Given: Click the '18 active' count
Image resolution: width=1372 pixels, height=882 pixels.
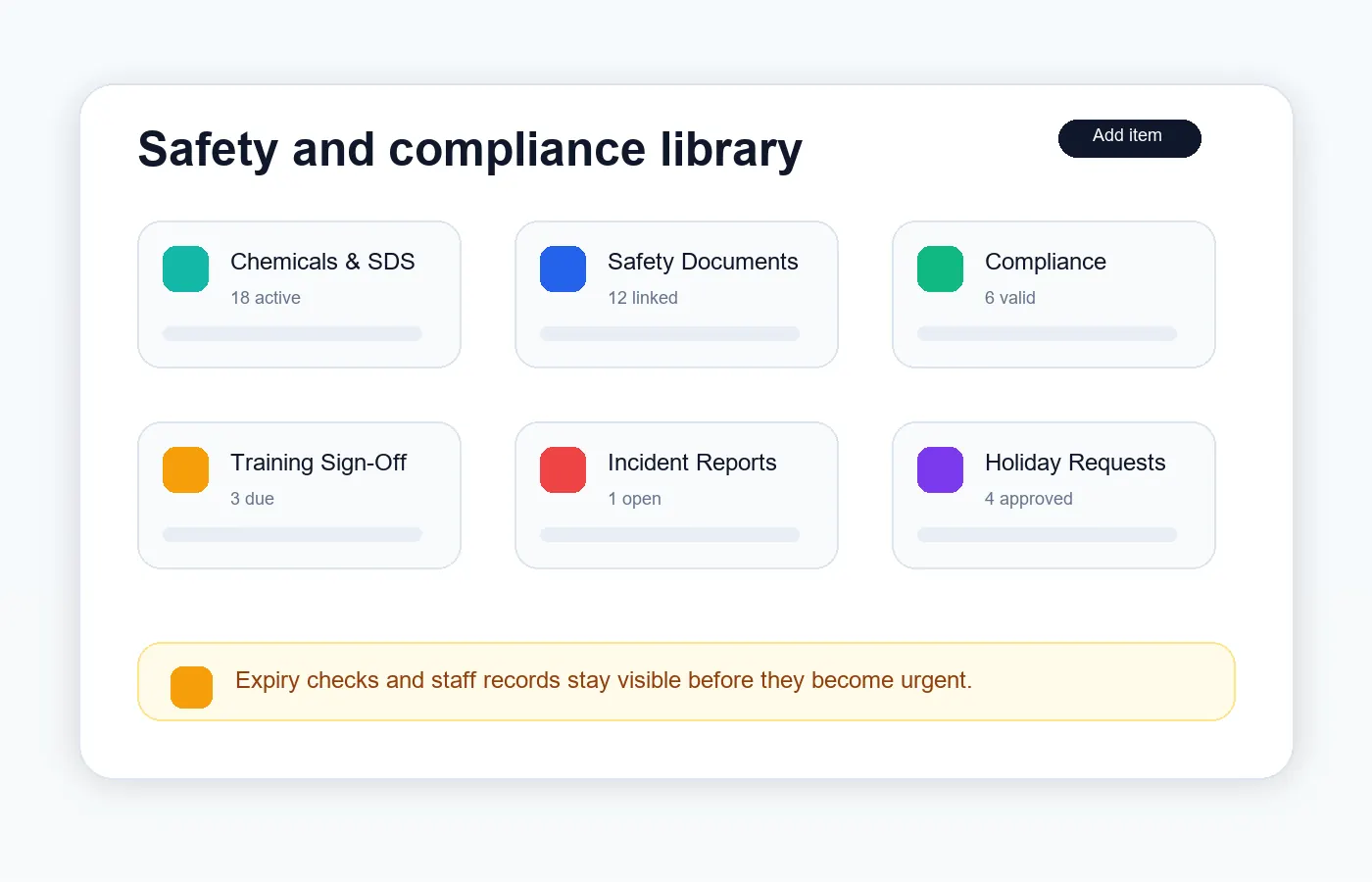Looking at the screenshot, I should coord(266,298).
